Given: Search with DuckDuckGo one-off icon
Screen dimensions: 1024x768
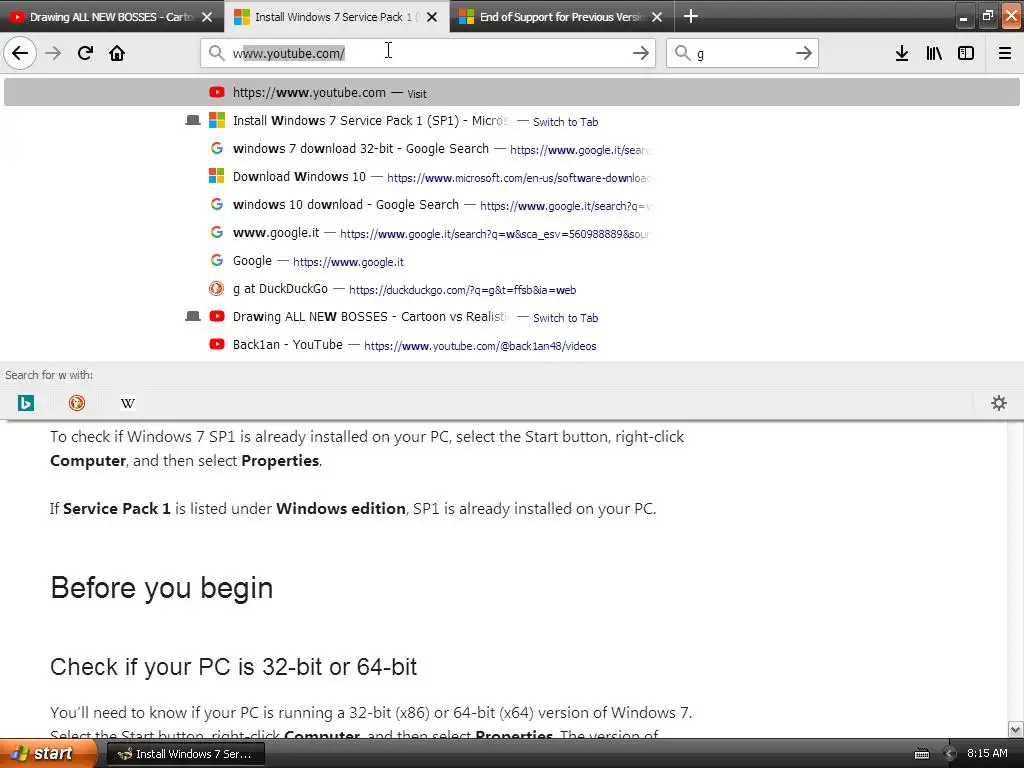Looking at the screenshot, I should [x=77, y=403].
